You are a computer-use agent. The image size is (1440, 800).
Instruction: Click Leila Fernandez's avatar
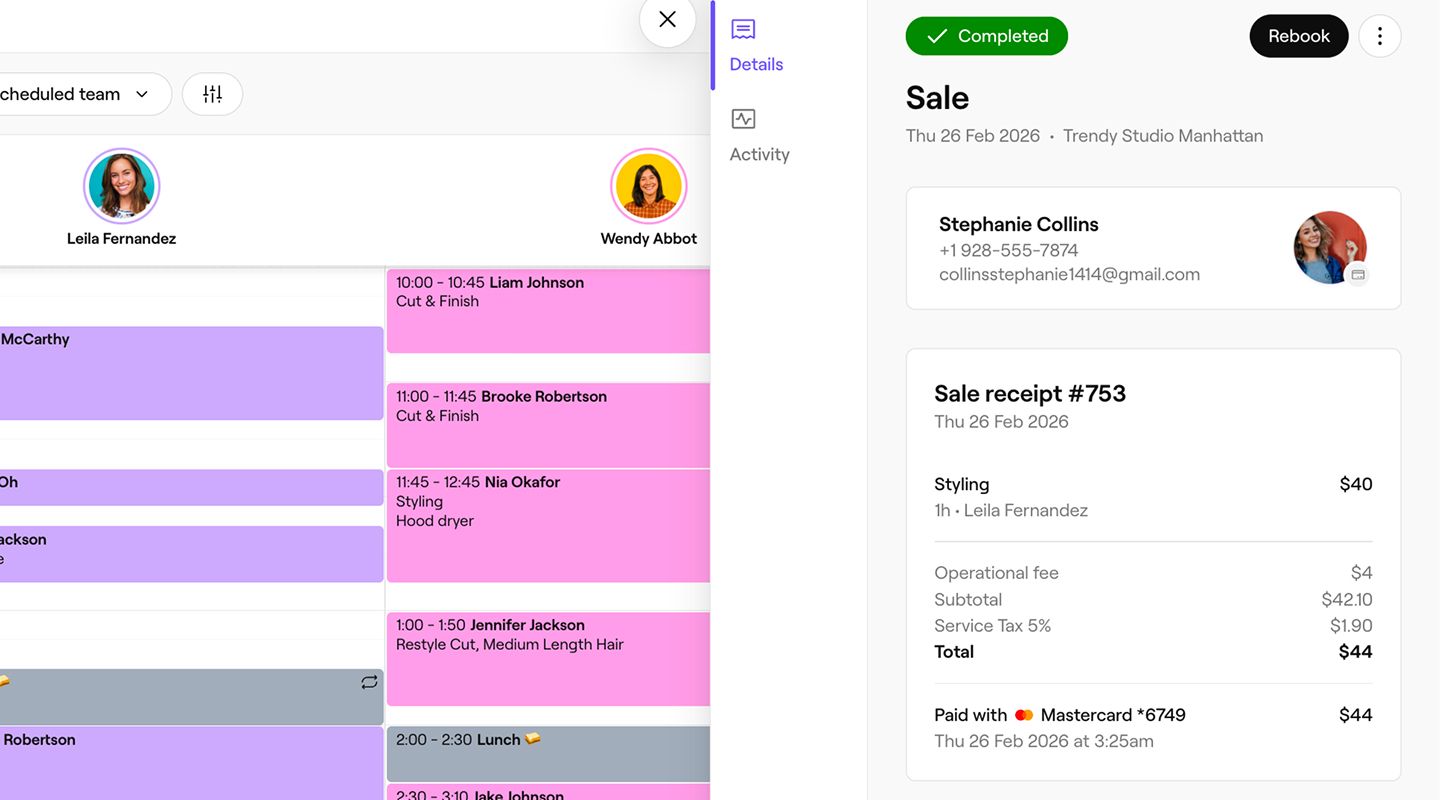tap(122, 186)
